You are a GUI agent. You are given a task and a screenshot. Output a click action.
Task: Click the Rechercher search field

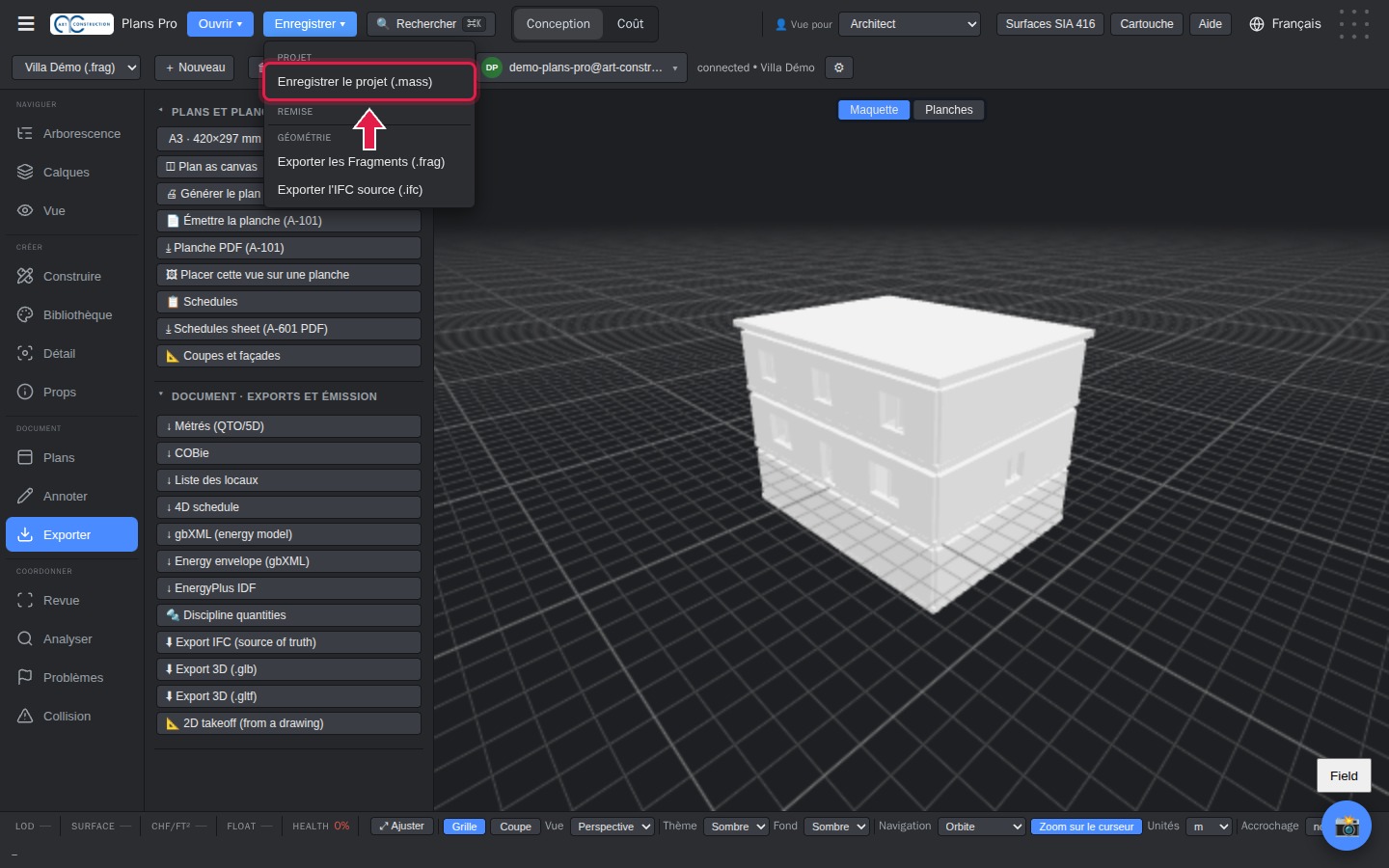(x=431, y=24)
